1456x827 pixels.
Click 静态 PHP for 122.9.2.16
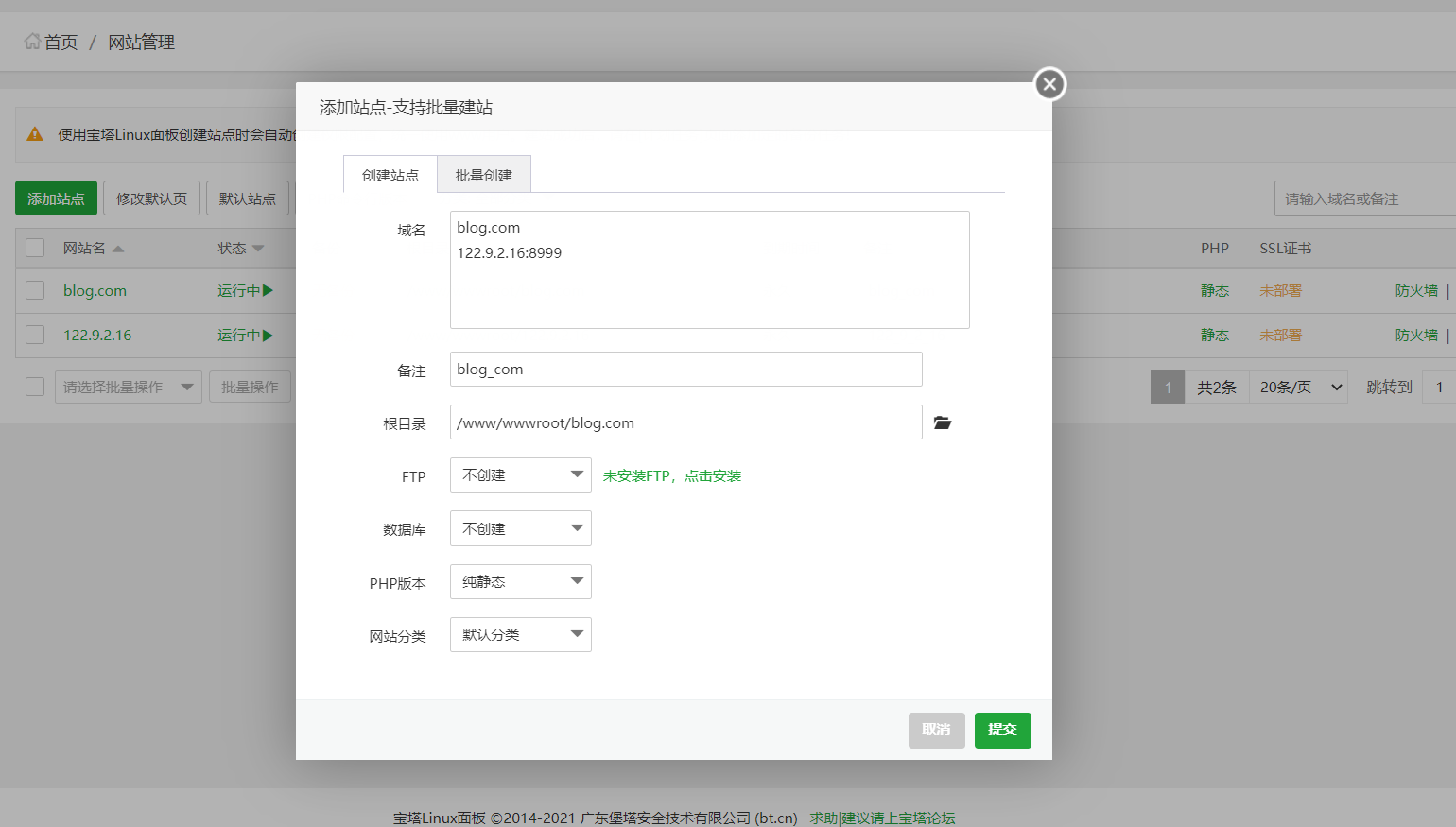1215,335
